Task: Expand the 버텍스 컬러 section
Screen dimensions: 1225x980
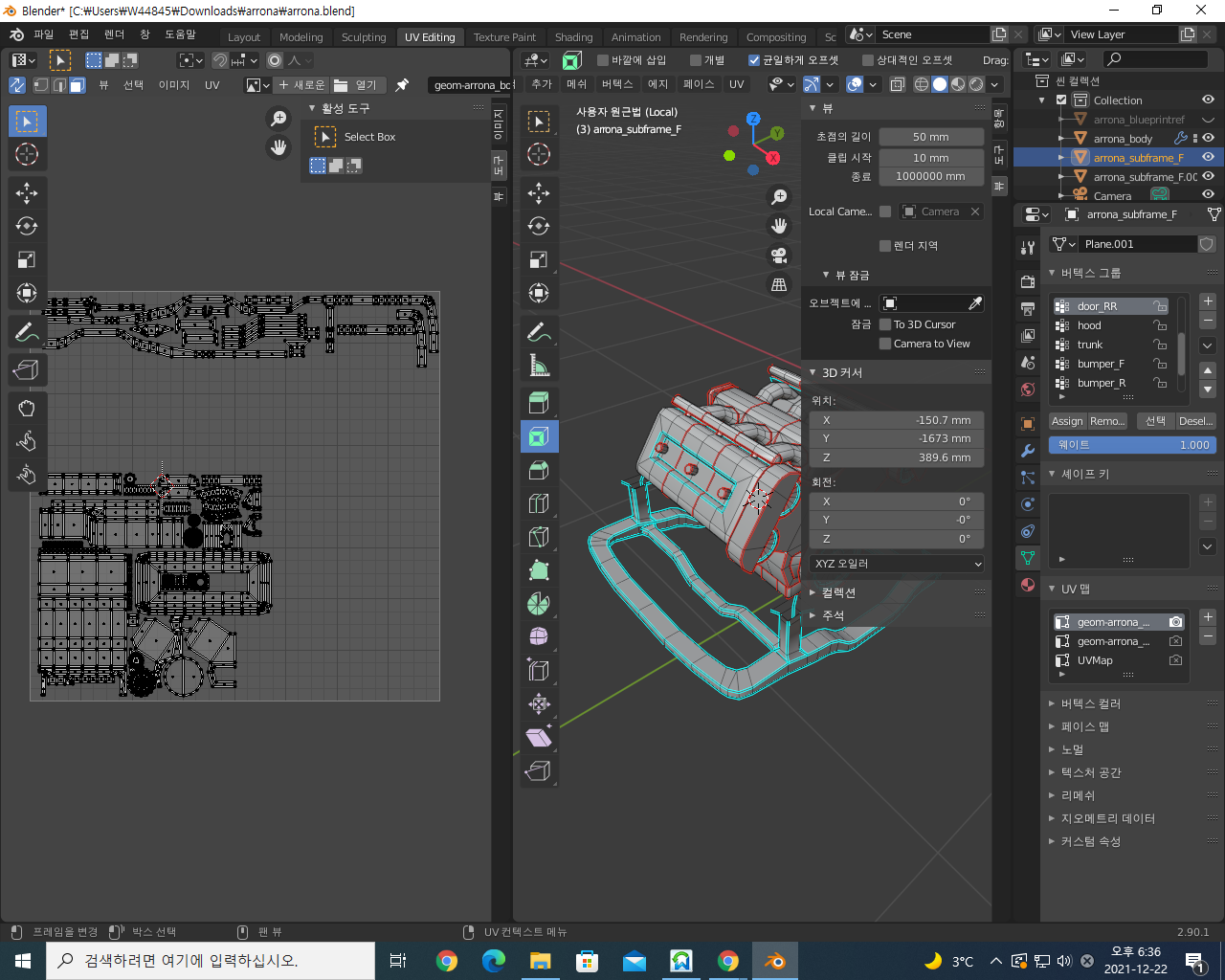Action: pos(1053,703)
